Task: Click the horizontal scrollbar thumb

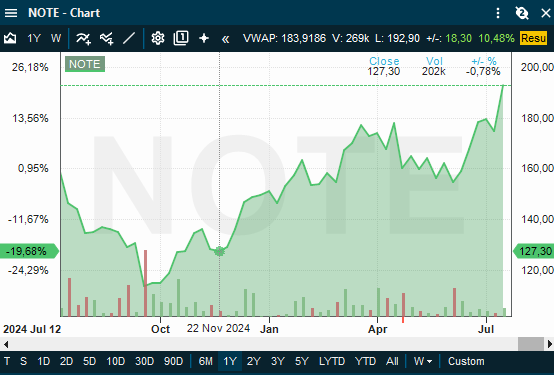Action: click(531, 344)
